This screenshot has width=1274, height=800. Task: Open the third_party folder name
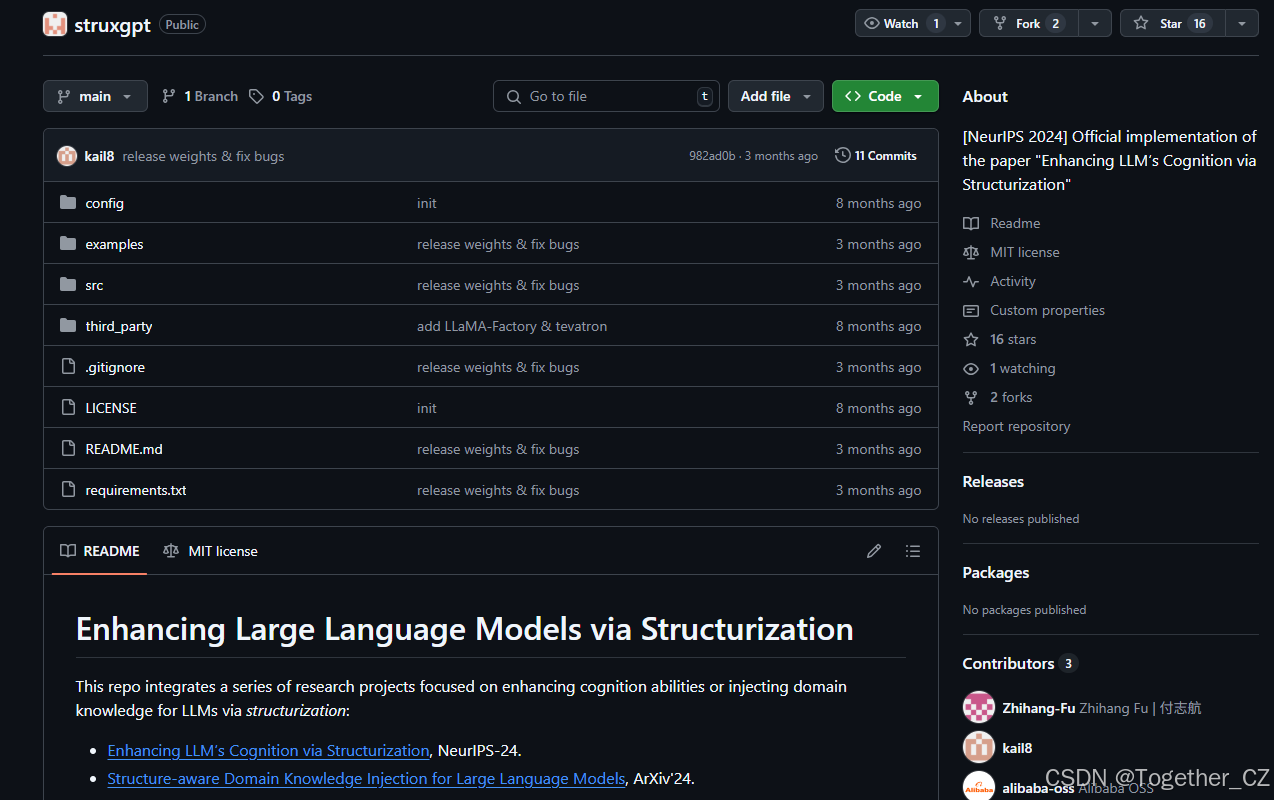[119, 326]
